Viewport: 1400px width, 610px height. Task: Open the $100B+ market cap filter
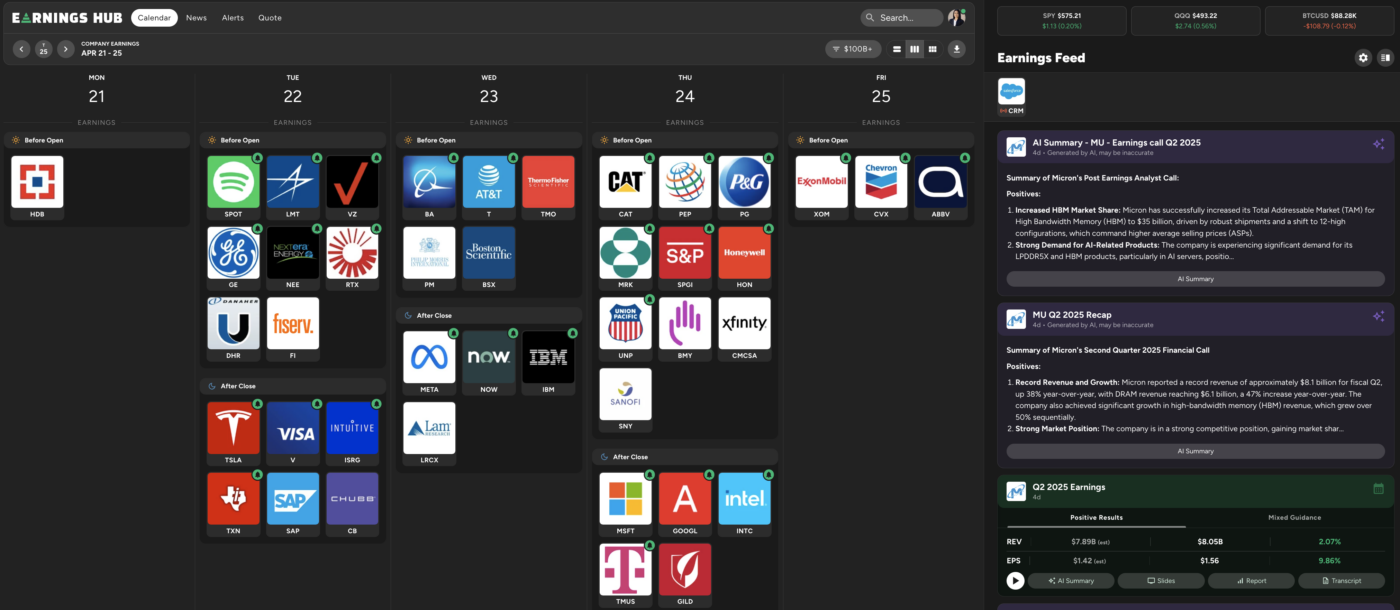pos(853,49)
